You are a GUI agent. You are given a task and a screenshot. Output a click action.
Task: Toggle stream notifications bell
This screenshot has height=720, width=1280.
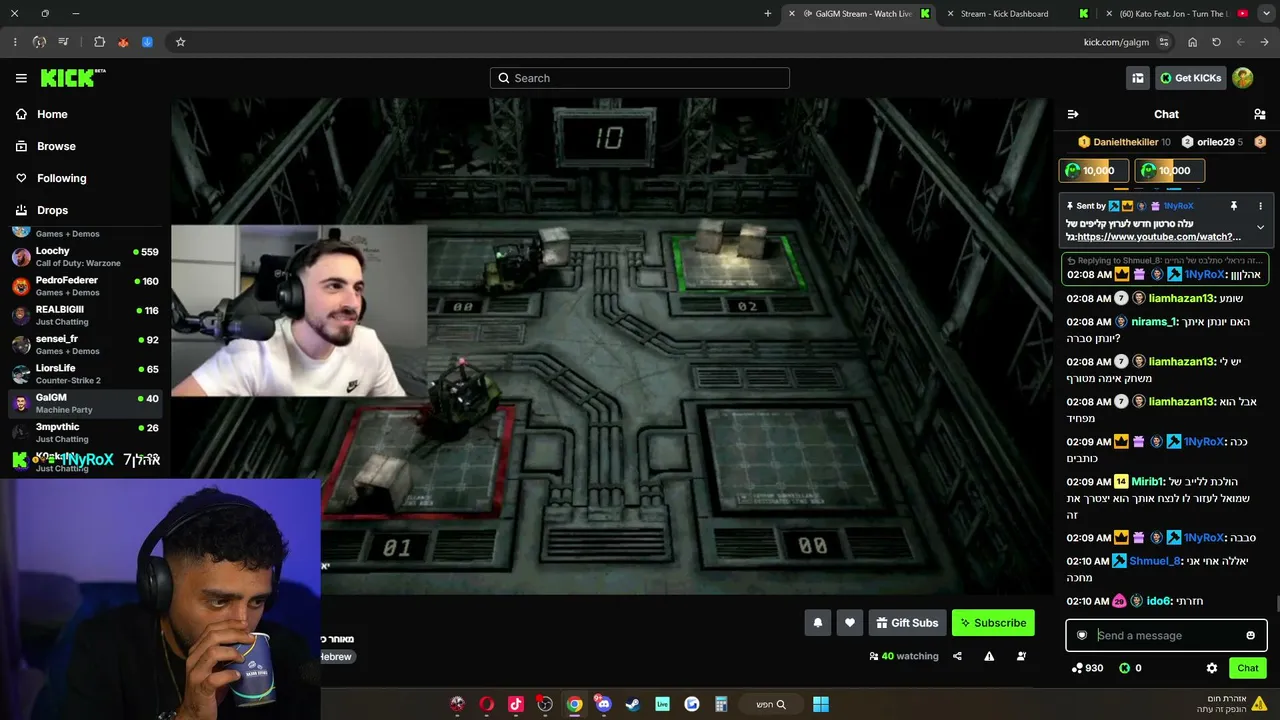tap(818, 623)
